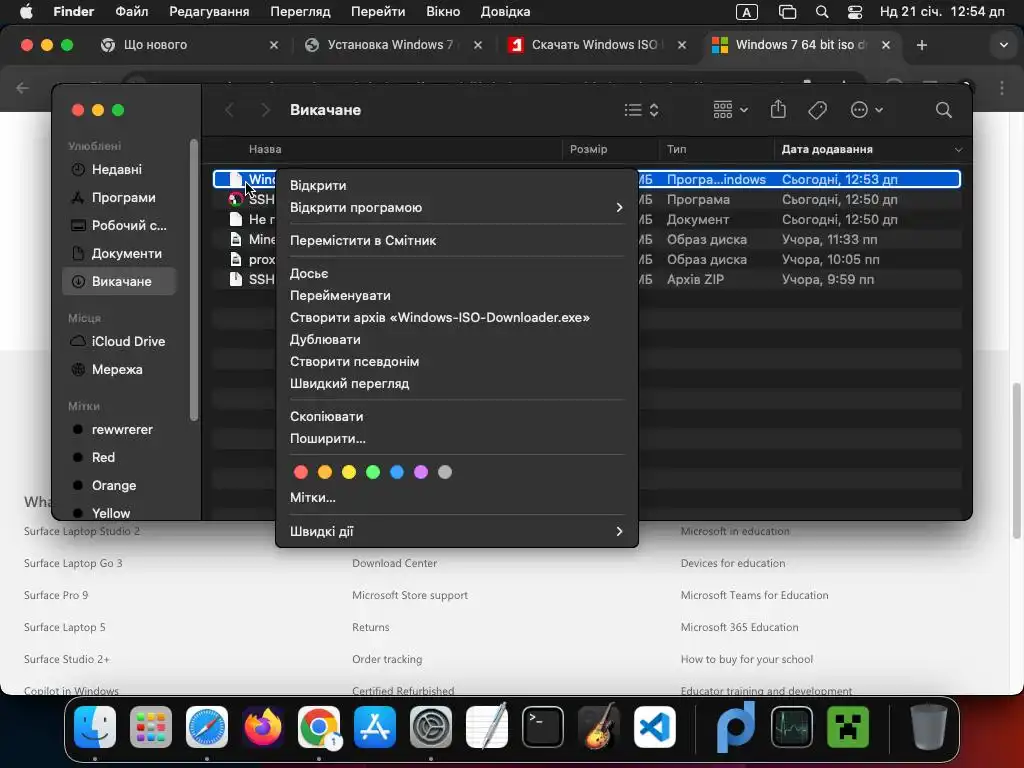1024x768 pixels.
Task: Launch Firefox from the Dock
Action: [x=263, y=727]
